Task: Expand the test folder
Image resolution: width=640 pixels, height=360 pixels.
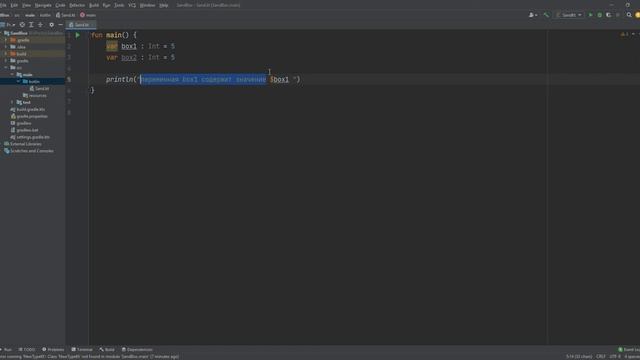Action: tap(12, 102)
